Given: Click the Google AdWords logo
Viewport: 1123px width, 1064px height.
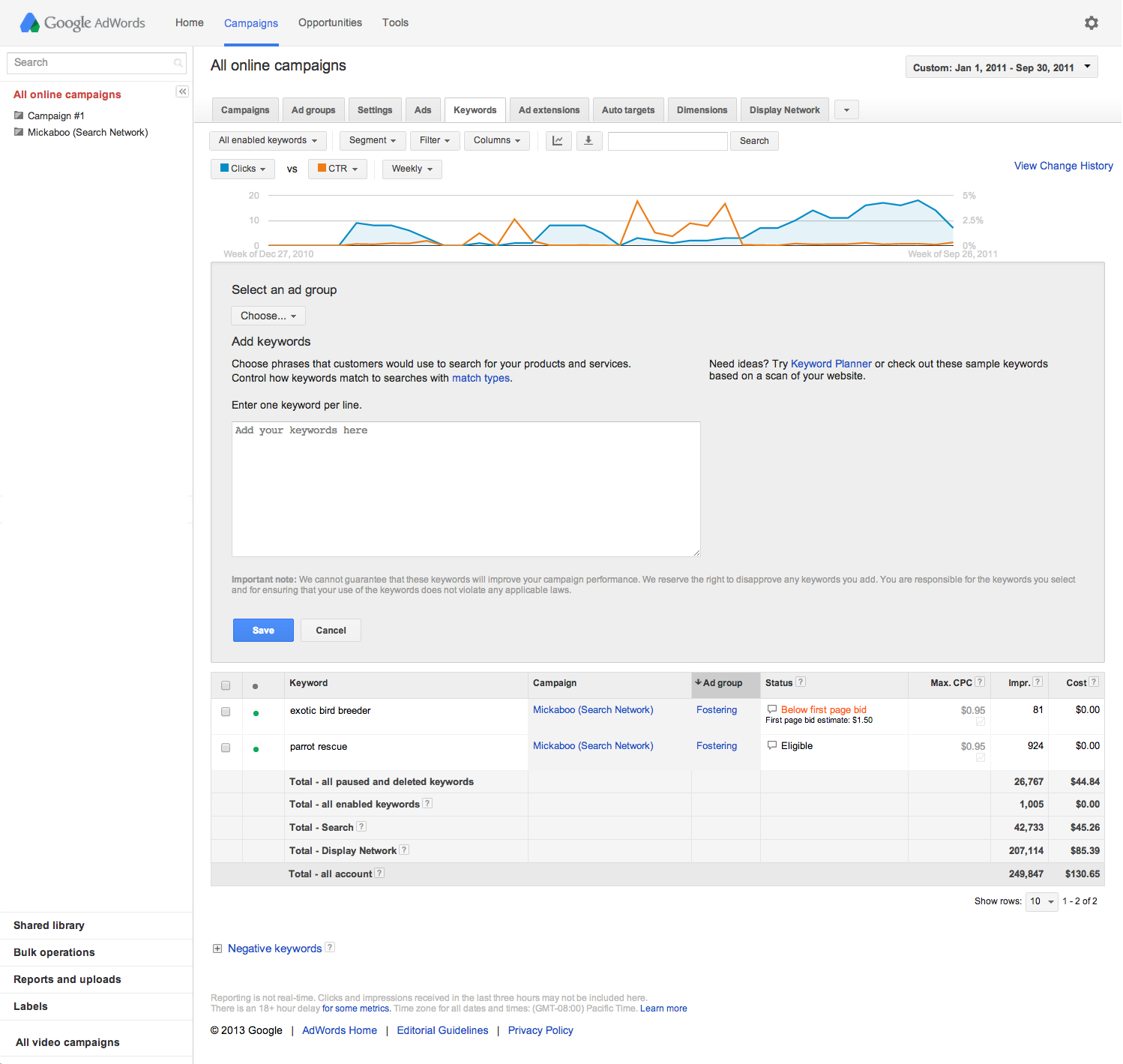Looking at the screenshot, I should tap(82, 22).
